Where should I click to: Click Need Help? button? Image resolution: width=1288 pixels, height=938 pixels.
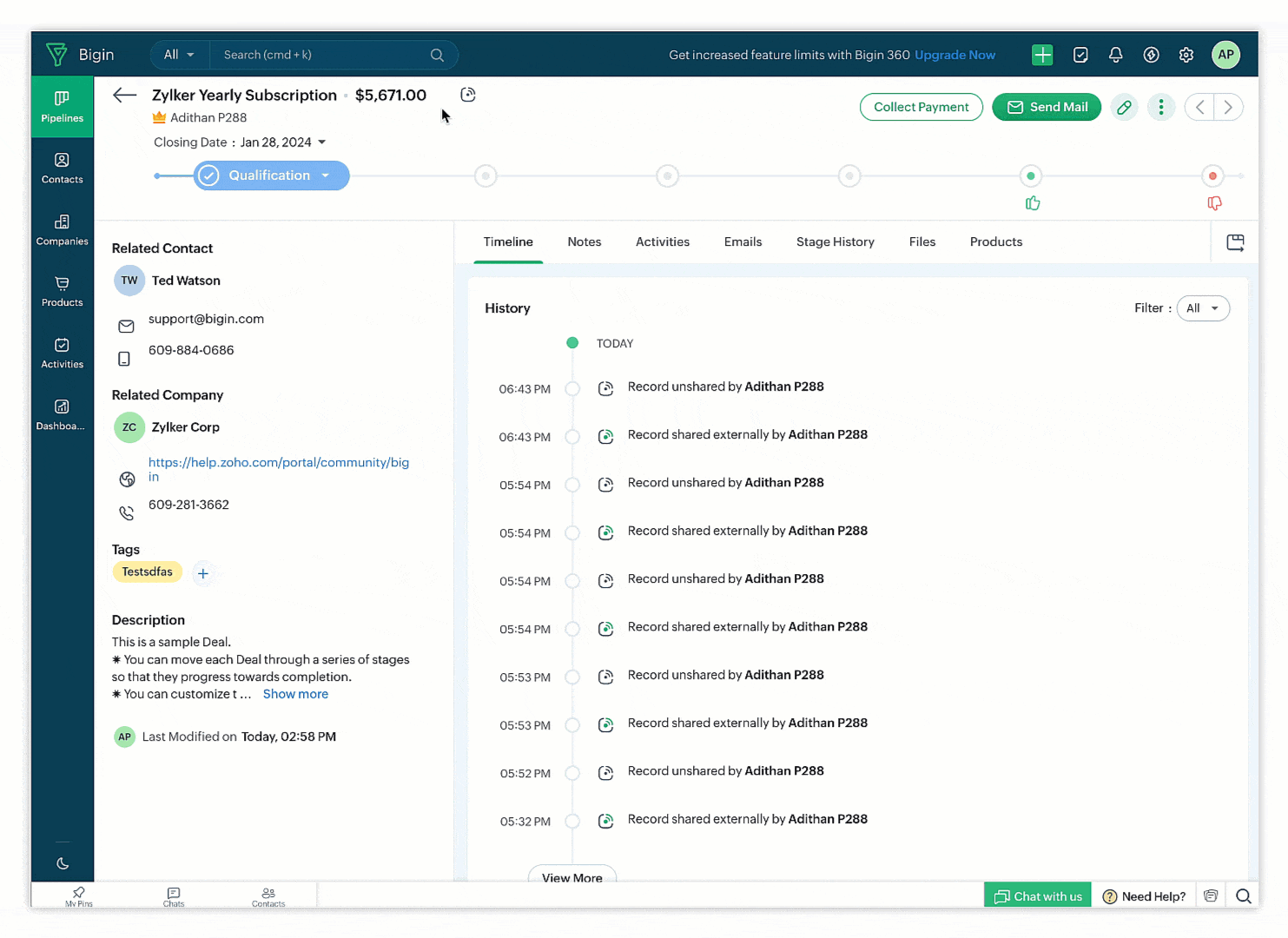1145,895
